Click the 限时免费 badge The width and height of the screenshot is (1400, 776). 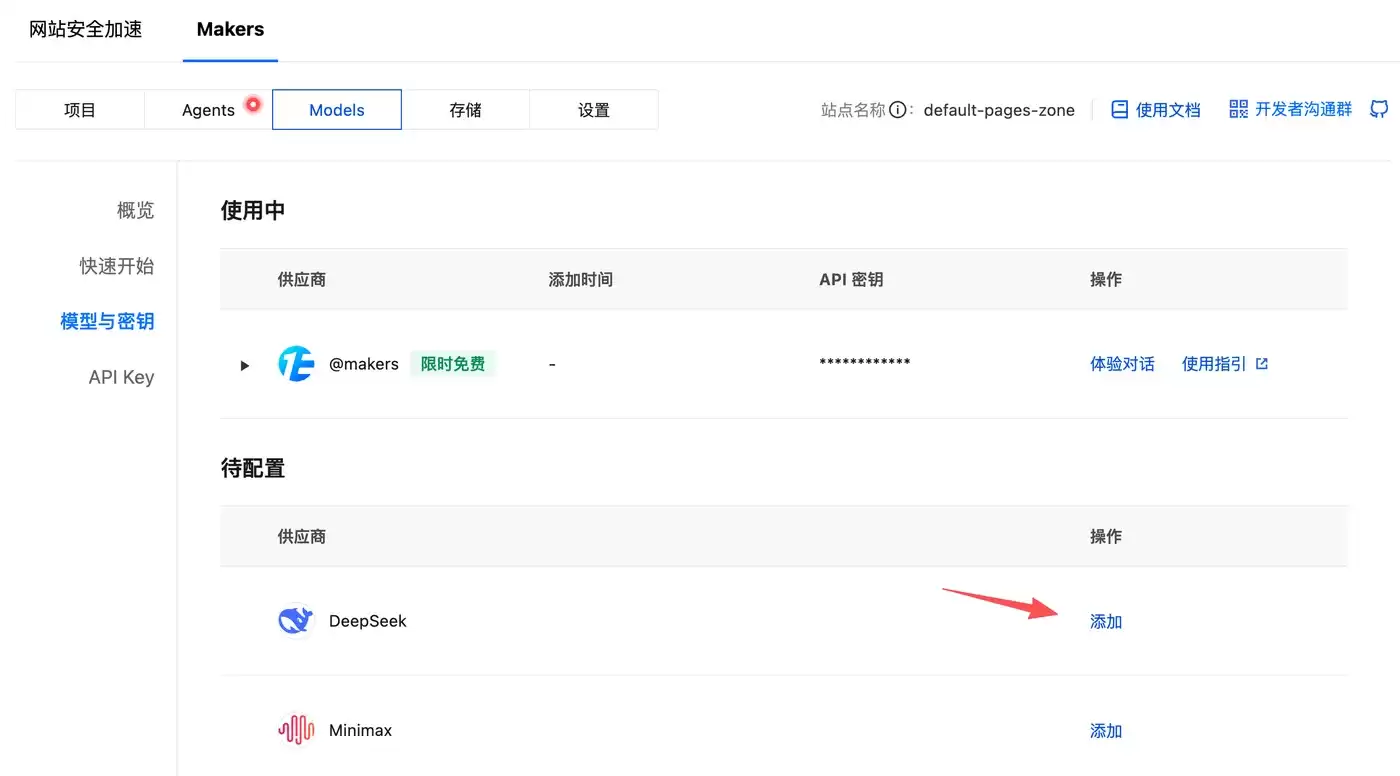point(453,364)
